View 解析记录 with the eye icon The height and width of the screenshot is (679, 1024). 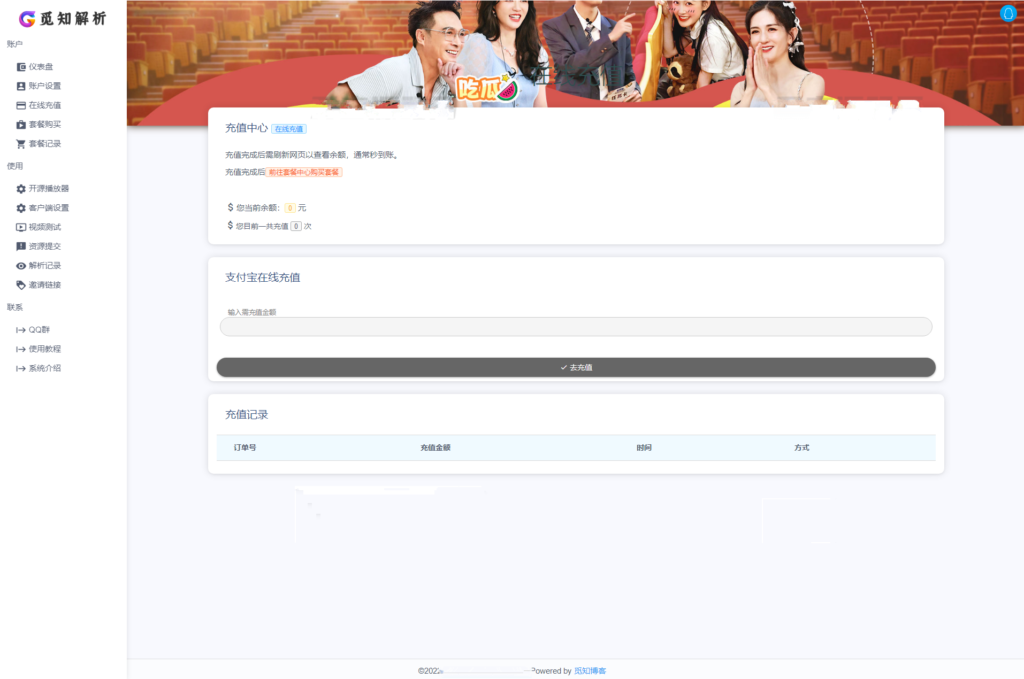(42, 265)
